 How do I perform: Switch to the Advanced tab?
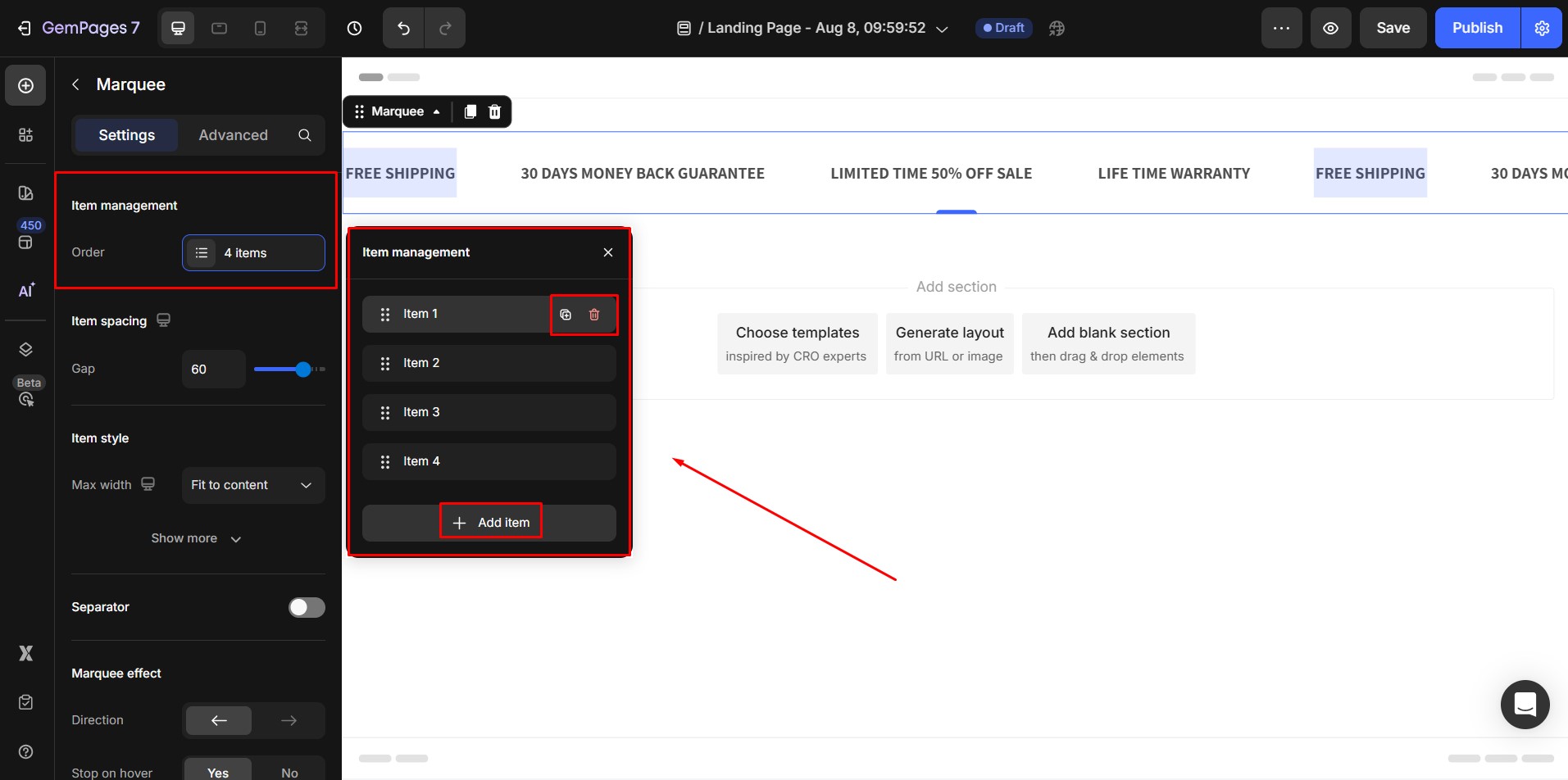tap(233, 135)
